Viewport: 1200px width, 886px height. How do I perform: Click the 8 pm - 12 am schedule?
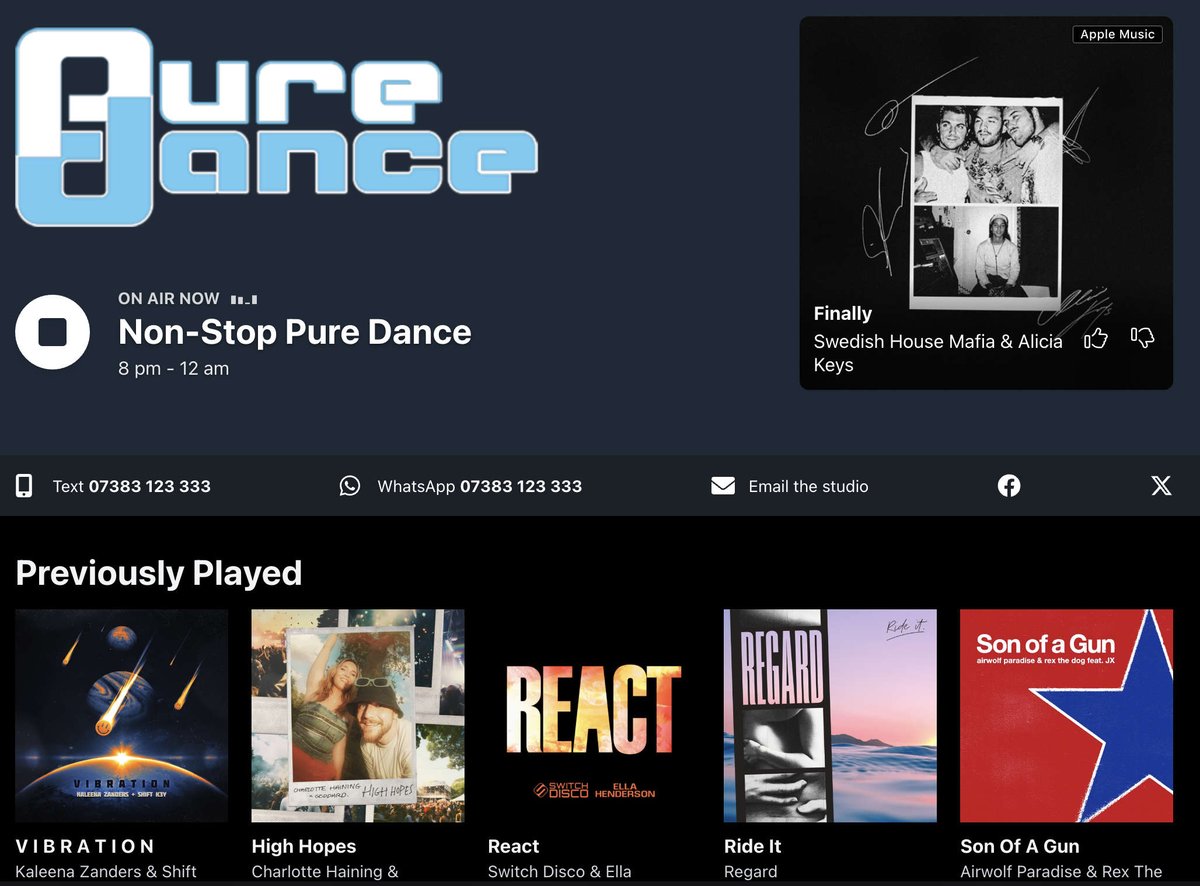click(173, 368)
